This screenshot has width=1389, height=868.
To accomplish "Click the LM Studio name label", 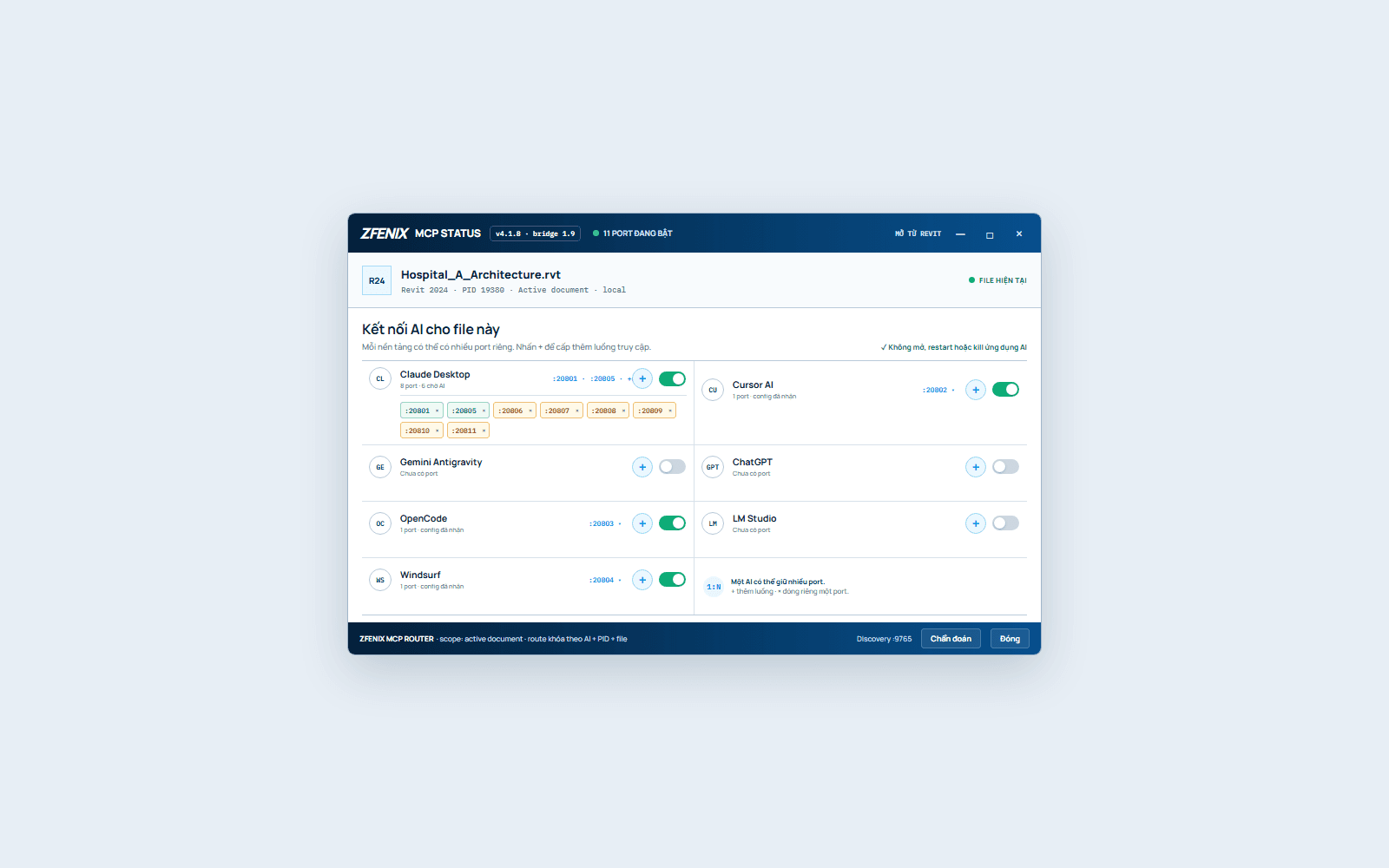I will pyautogui.click(x=754, y=518).
